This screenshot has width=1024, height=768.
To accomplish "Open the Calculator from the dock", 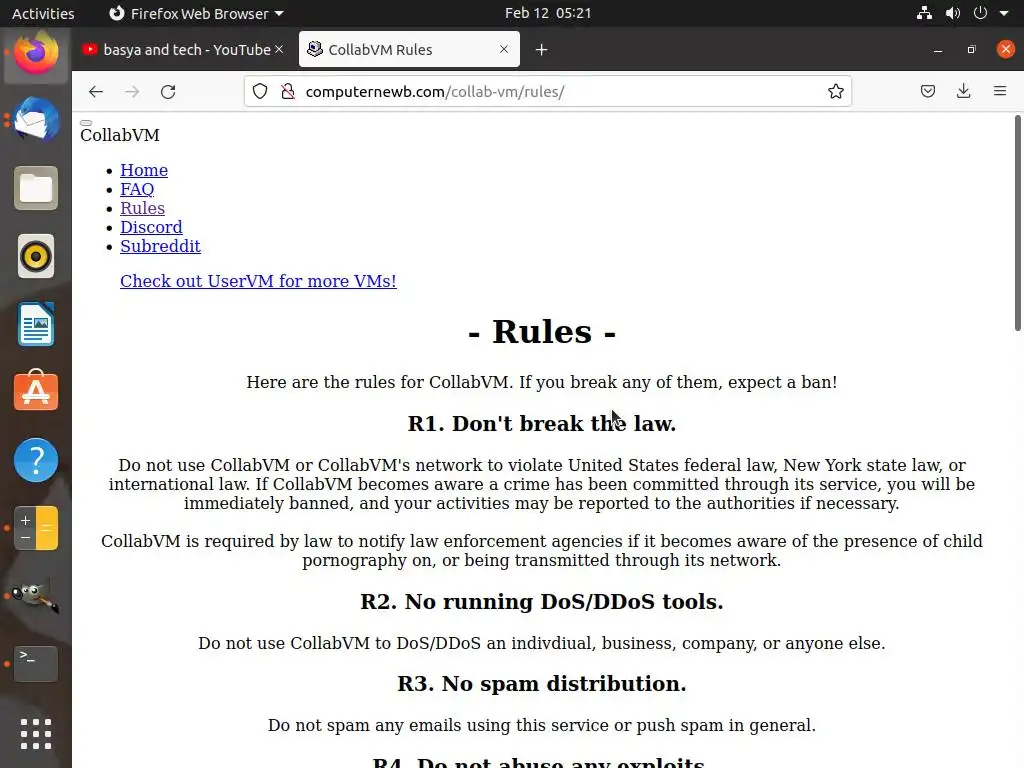I will pos(36,528).
